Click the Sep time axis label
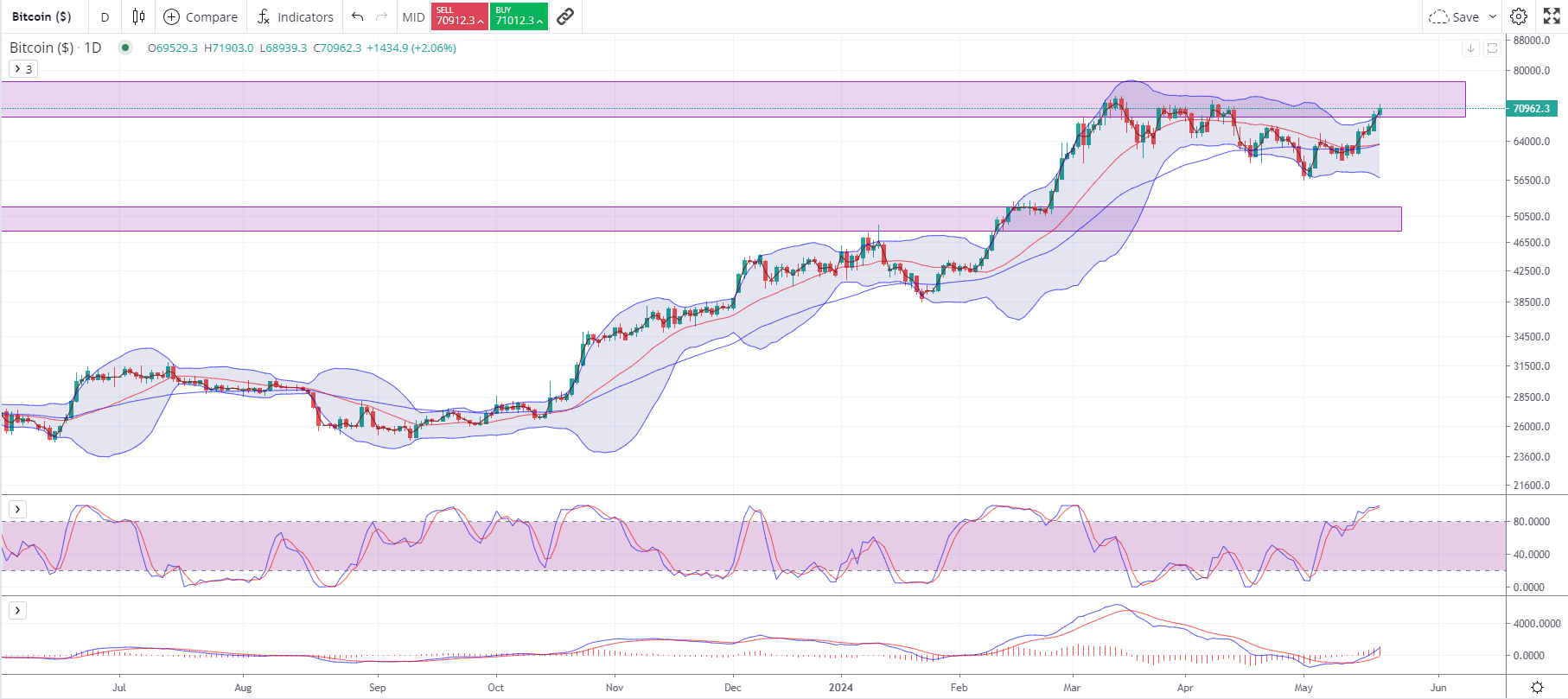1568x699 pixels. pyautogui.click(x=377, y=688)
